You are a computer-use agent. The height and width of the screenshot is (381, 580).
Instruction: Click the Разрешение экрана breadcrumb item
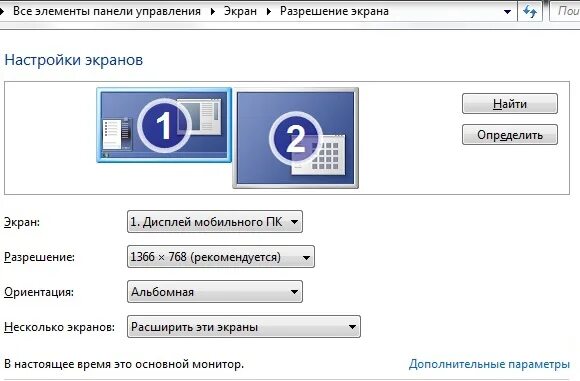[334, 11]
